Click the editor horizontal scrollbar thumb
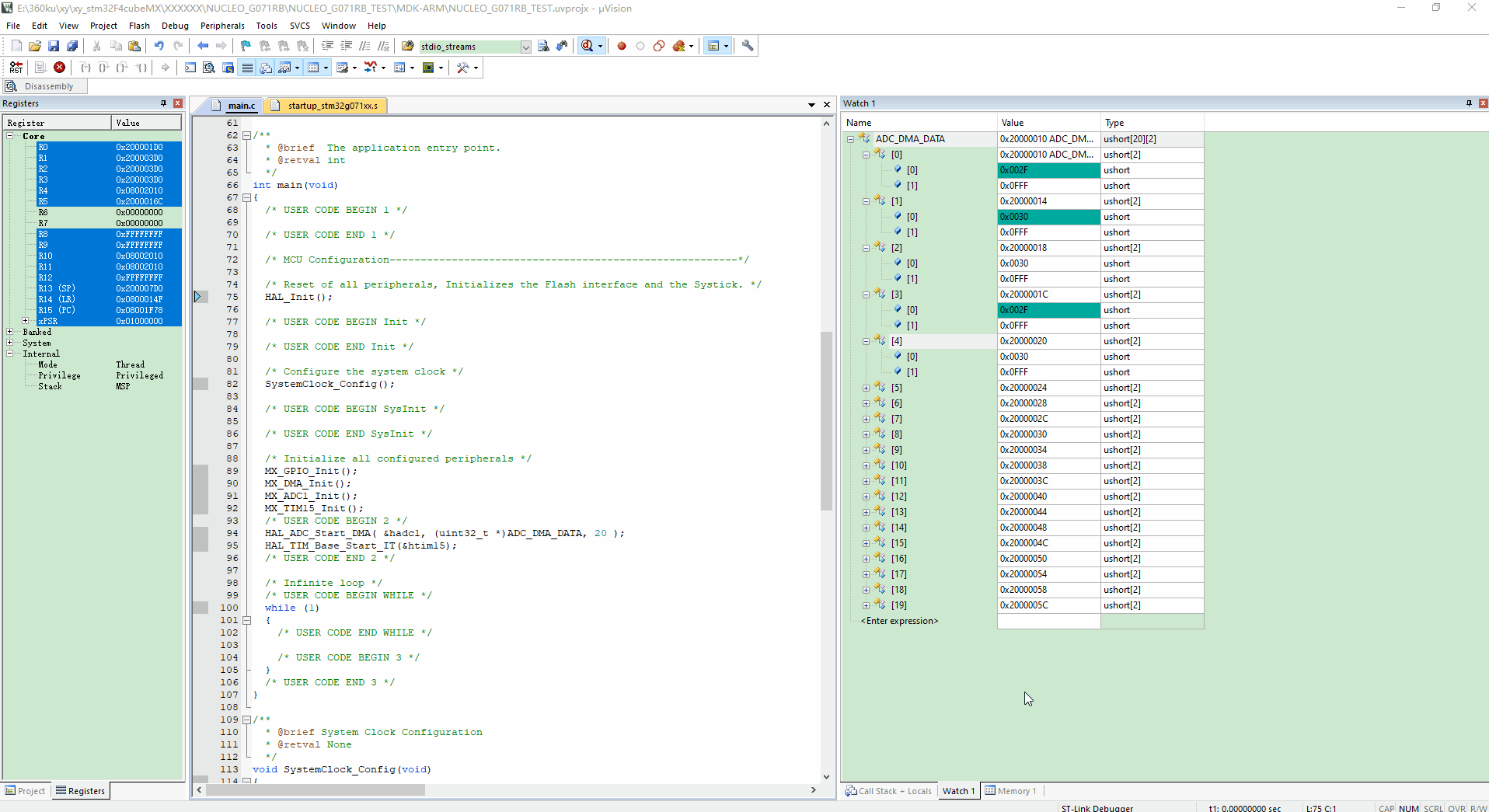 pyautogui.click(x=316, y=790)
